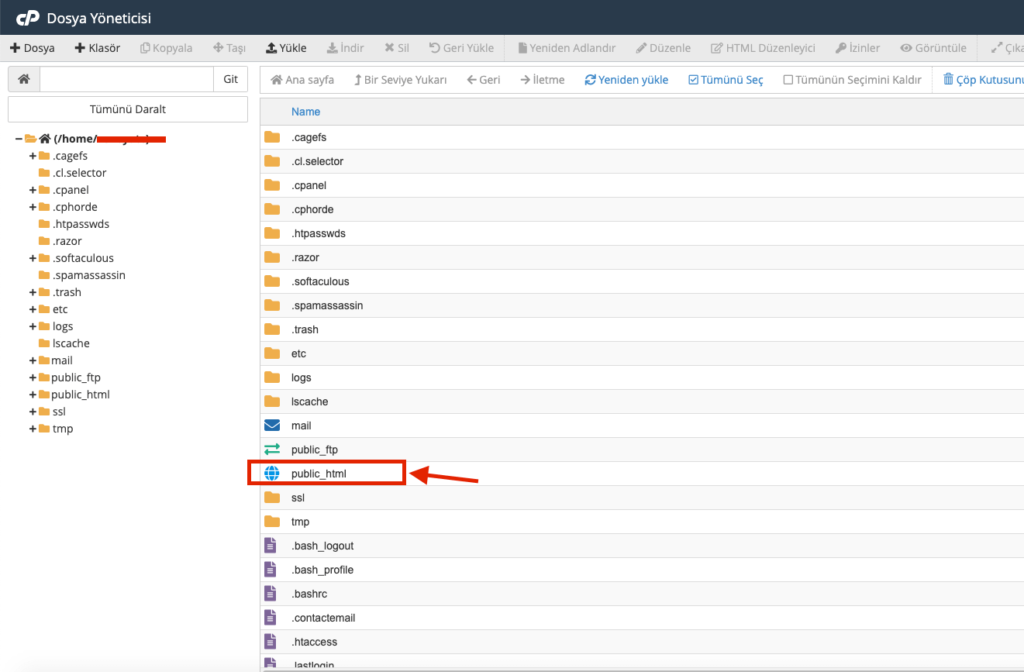Click the home icon beside the search box
Screen dimensions: 1024x672
point(23,79)
